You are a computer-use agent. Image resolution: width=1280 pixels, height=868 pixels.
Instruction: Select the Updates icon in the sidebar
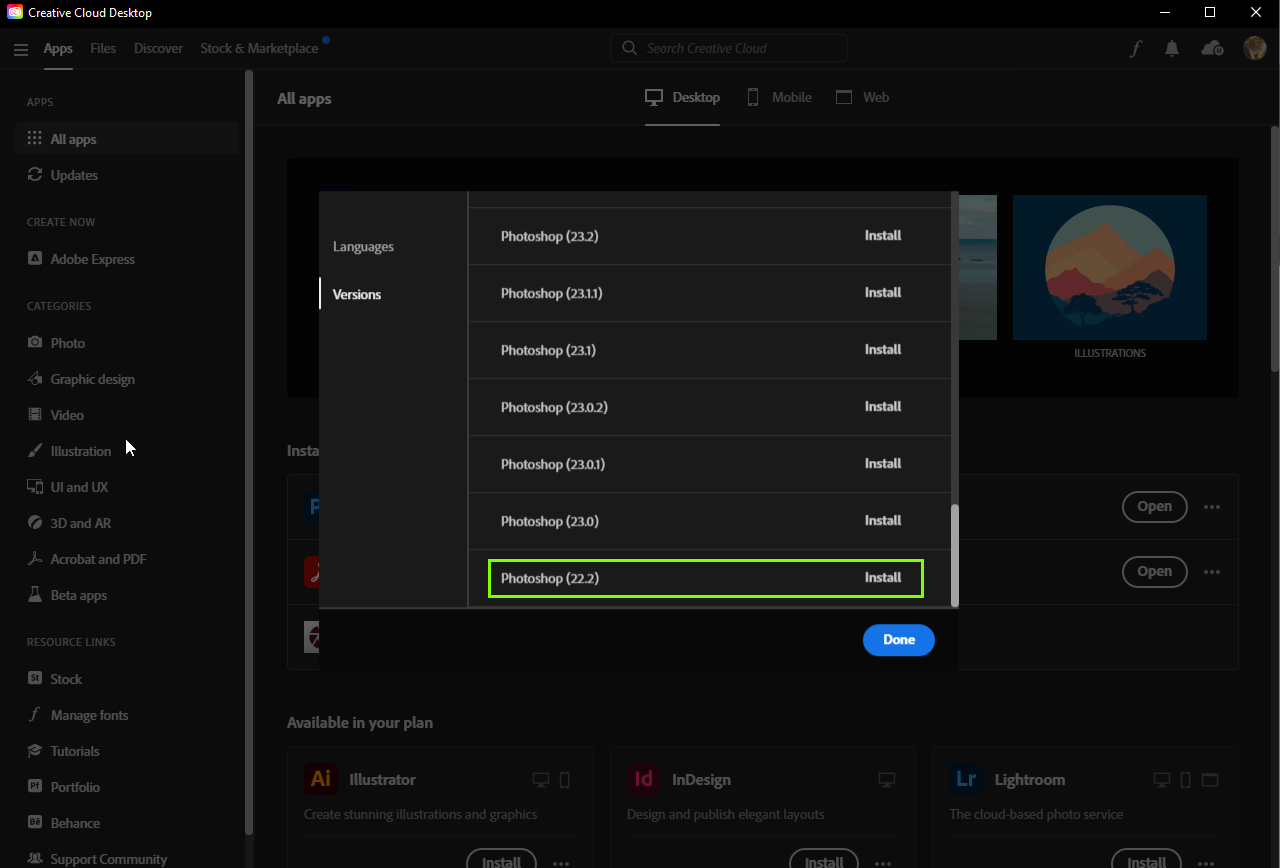33,174
